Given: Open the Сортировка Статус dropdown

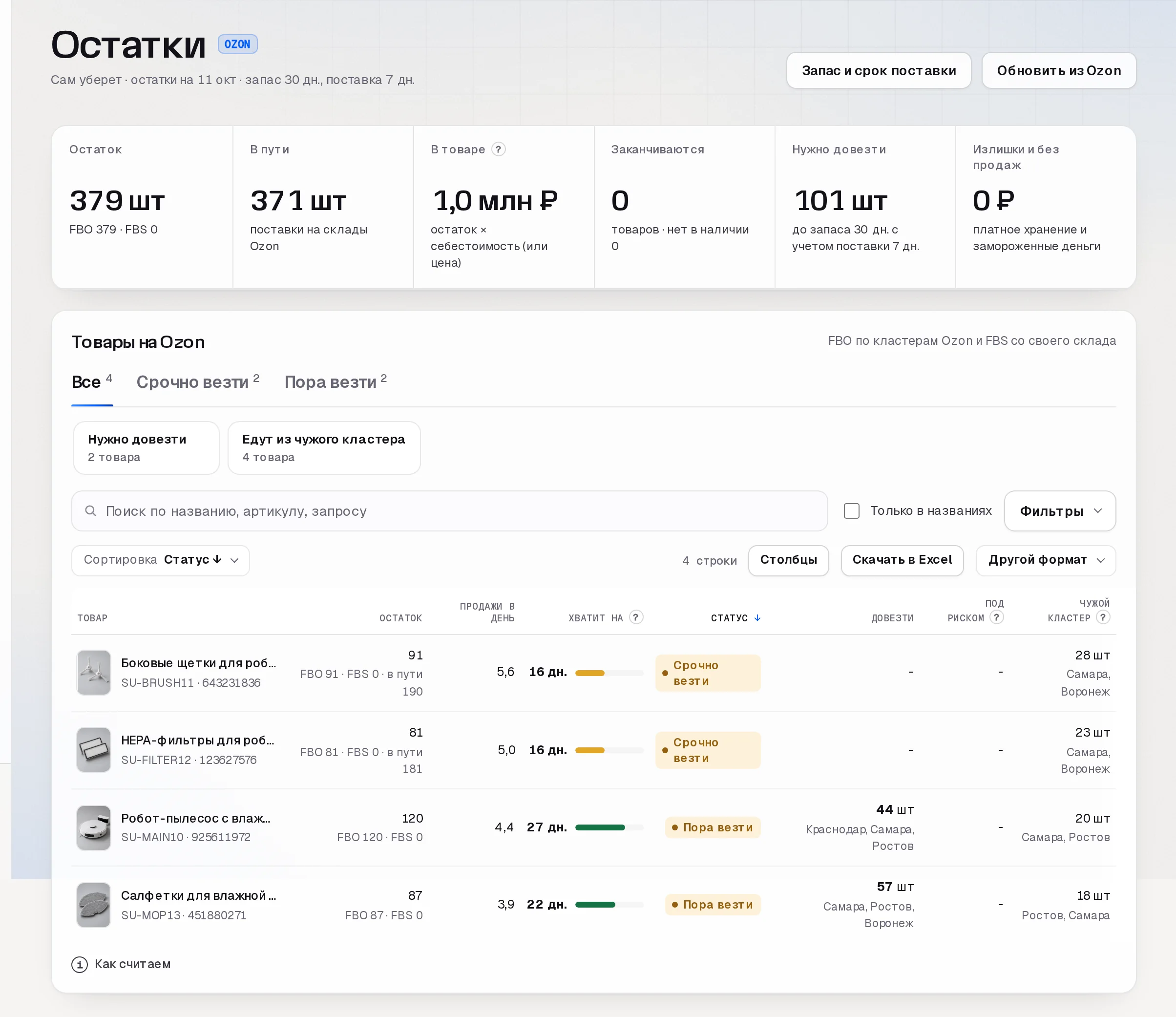Looking at the screenshot, I should [x=161, y=560].
